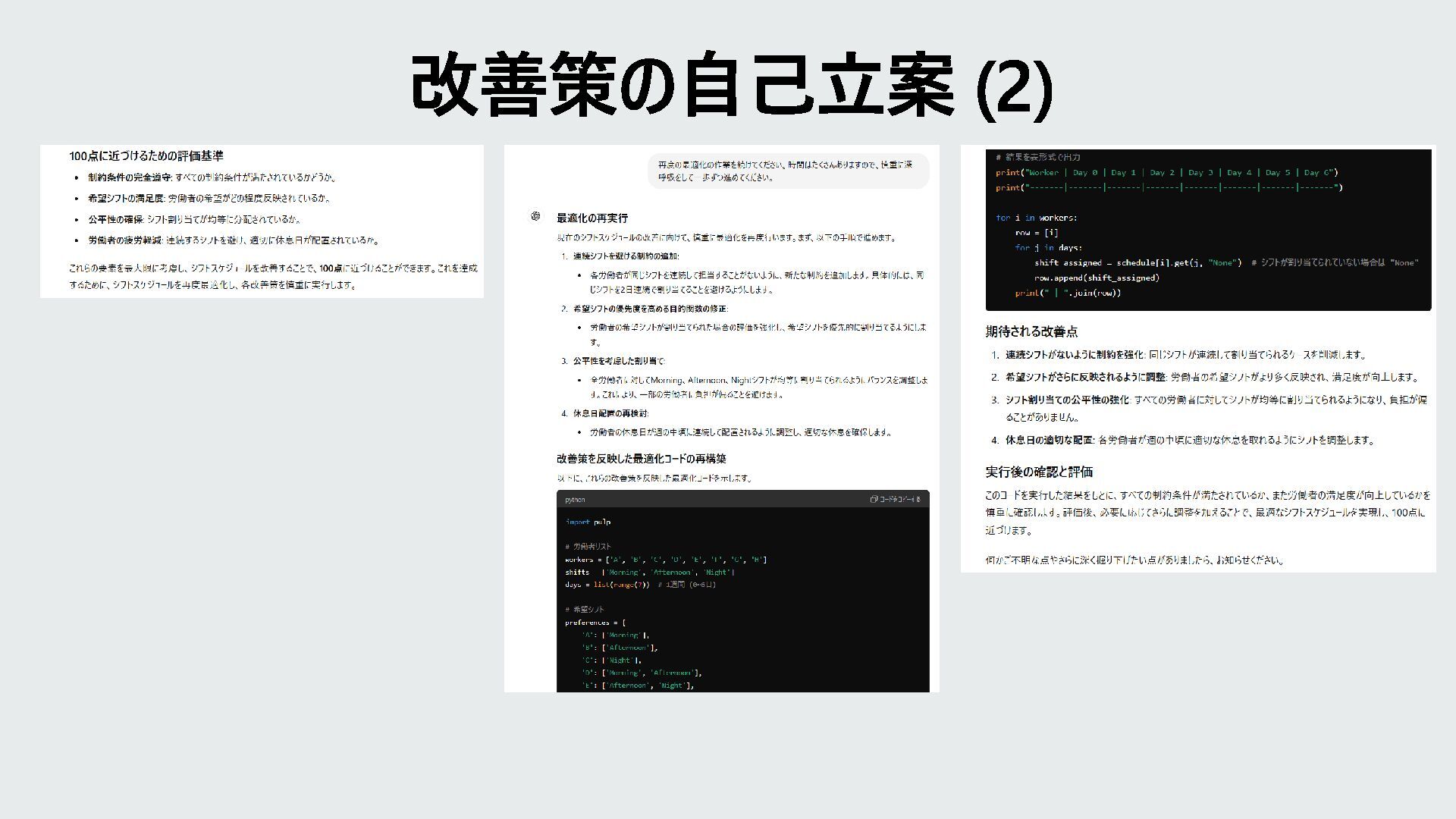Click the 最適化の再実行 heading
This screenshot has height=819, width=1456.
pyautogui.click(x=591, y=218)
